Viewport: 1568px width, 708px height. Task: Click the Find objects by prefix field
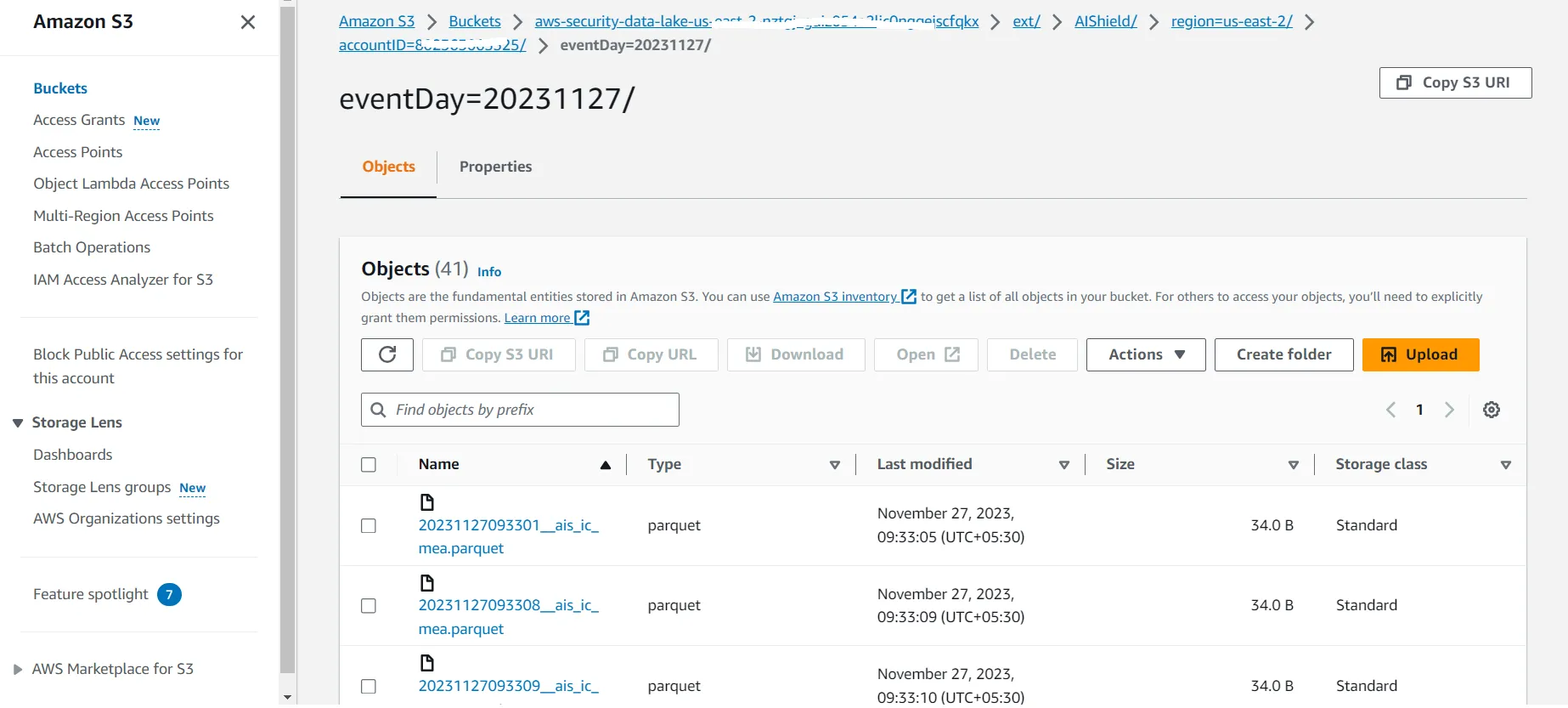click(x=520, y=410)
